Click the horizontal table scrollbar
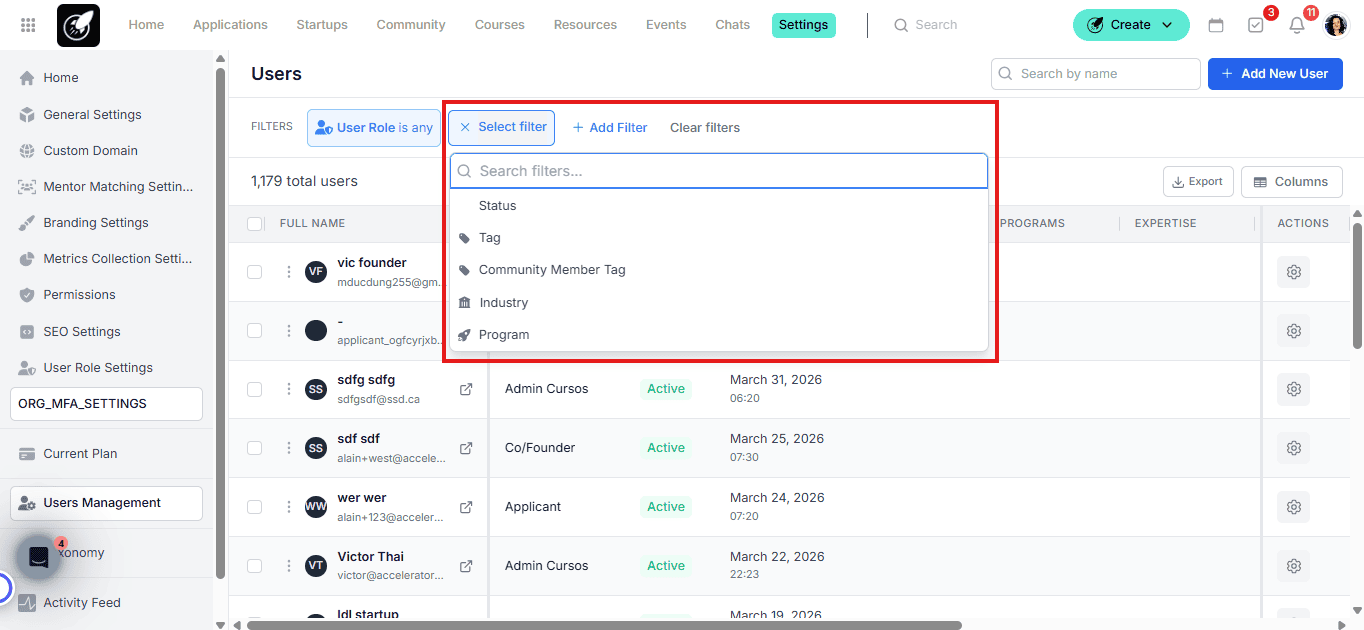Image resolution: width=1364 pixels, height=630 pixels. click(604, 625)
